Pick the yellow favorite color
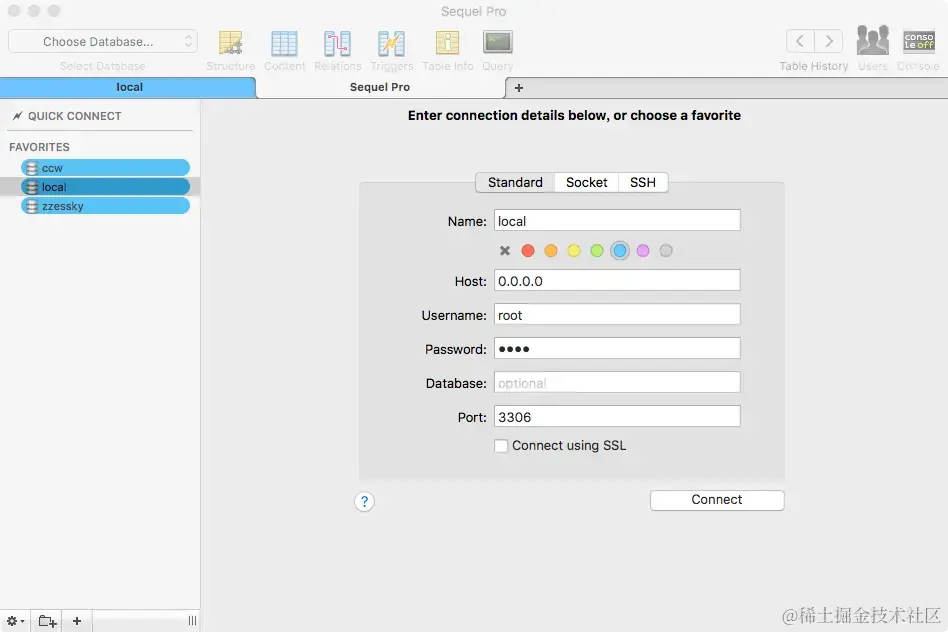This screenshot has height=632, width=948. point(574,250)
